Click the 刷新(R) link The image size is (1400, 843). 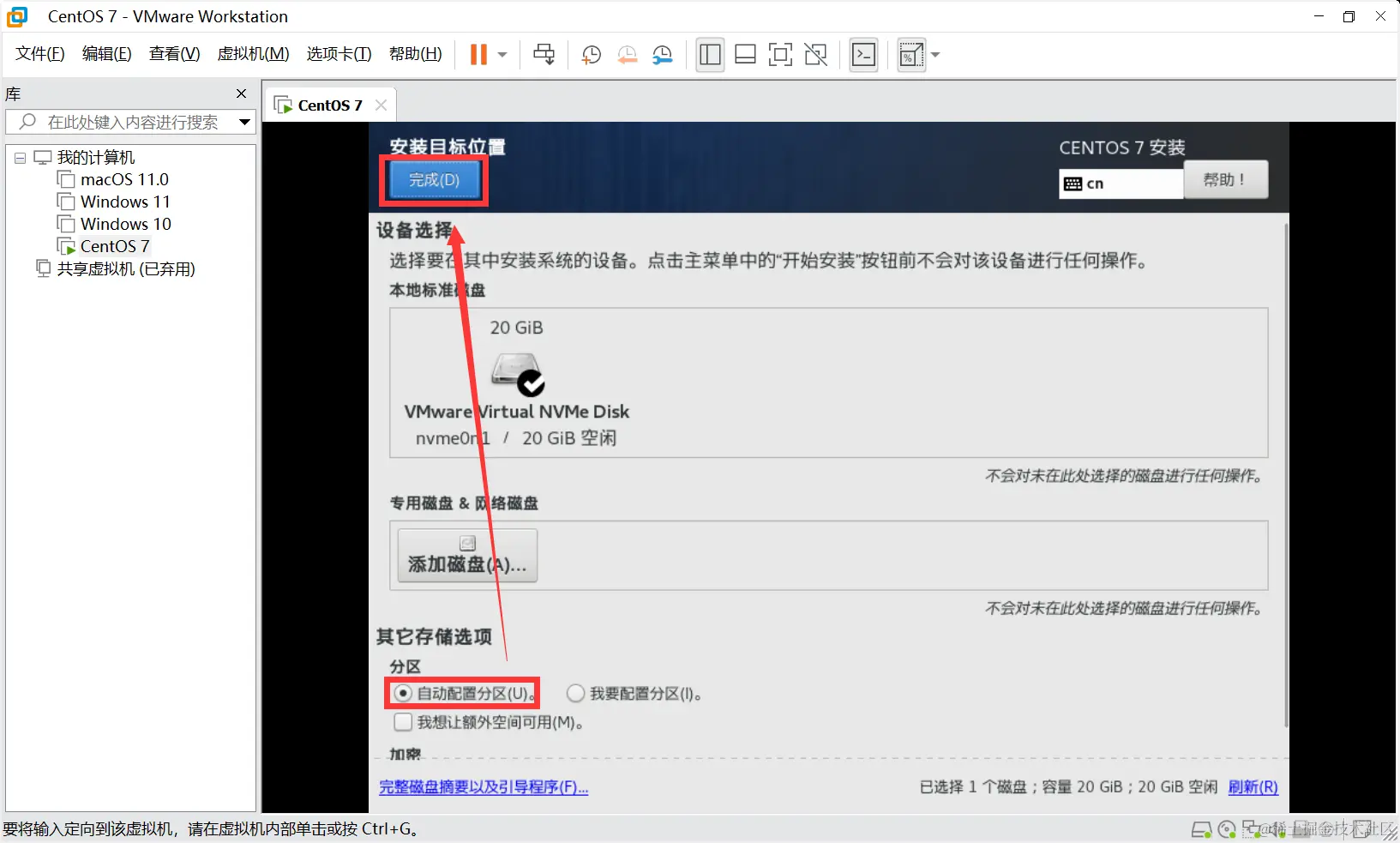click(x=1253, y=787)
